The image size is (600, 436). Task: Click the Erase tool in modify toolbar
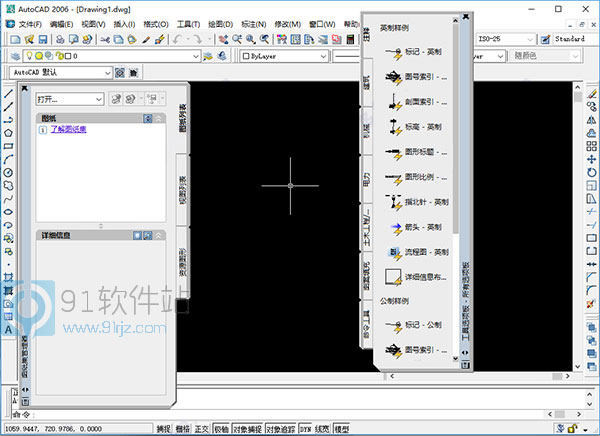point(591,94)
